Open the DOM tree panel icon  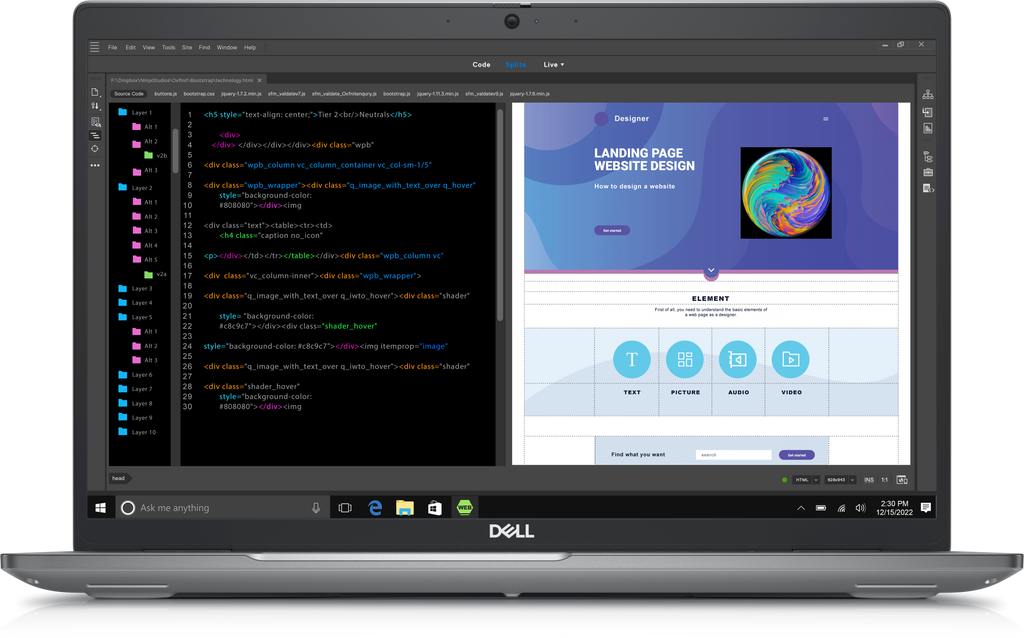[x=927, y=157]
